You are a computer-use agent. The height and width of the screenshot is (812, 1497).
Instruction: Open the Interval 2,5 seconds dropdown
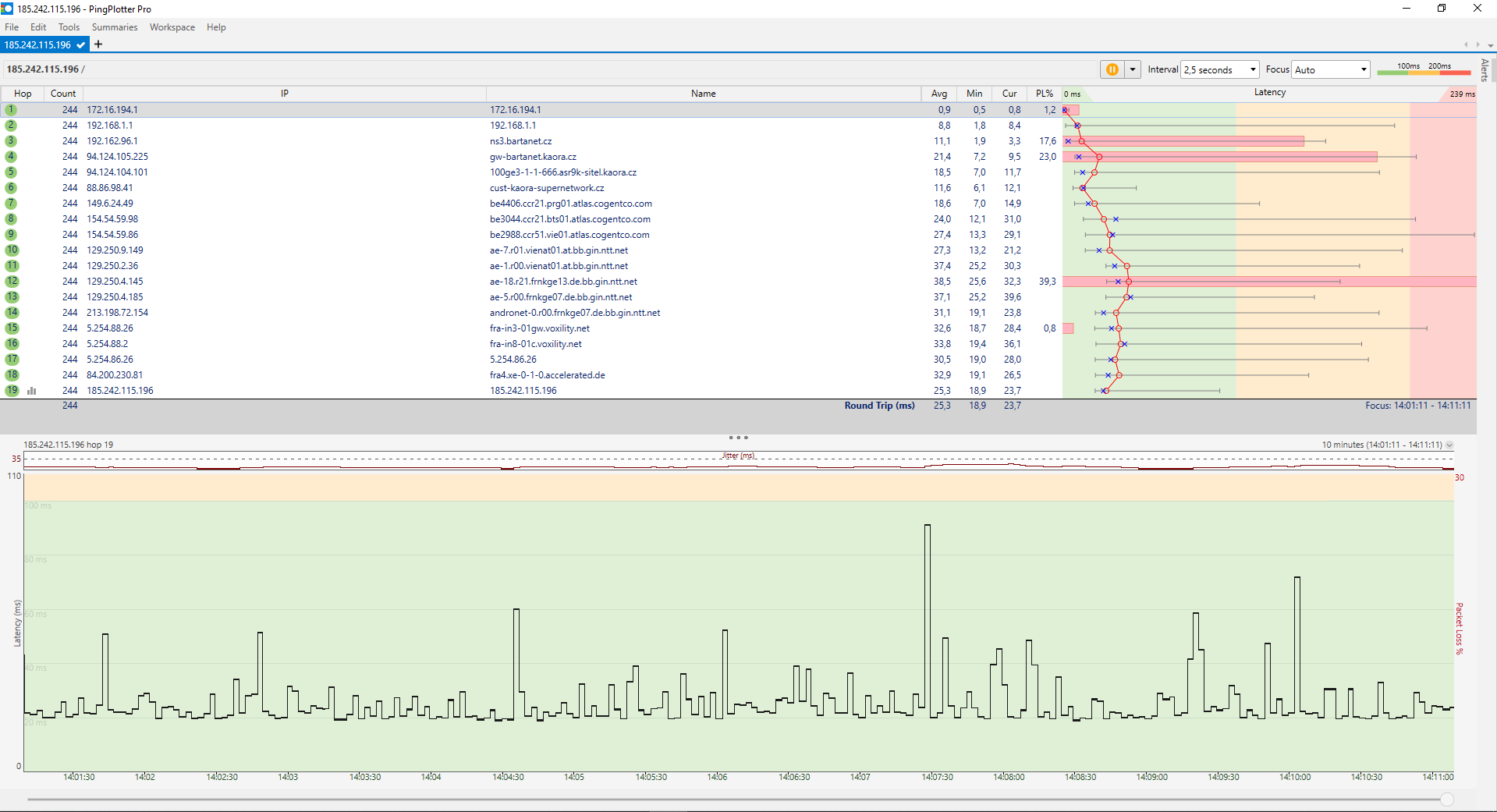pyautogui.click(x=1219, y=69)
